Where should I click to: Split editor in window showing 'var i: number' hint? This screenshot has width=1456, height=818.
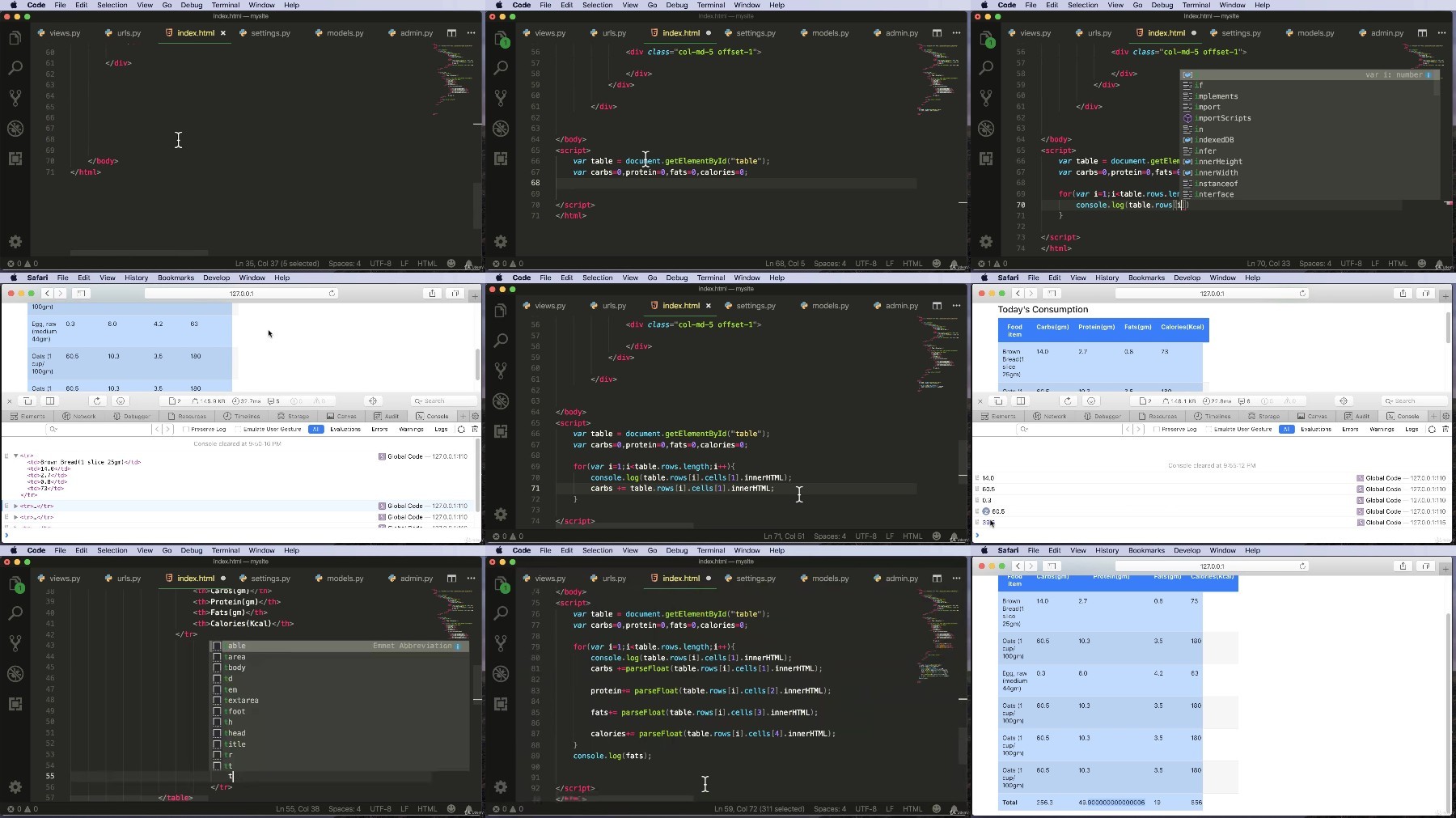(x=1422, y=33)
